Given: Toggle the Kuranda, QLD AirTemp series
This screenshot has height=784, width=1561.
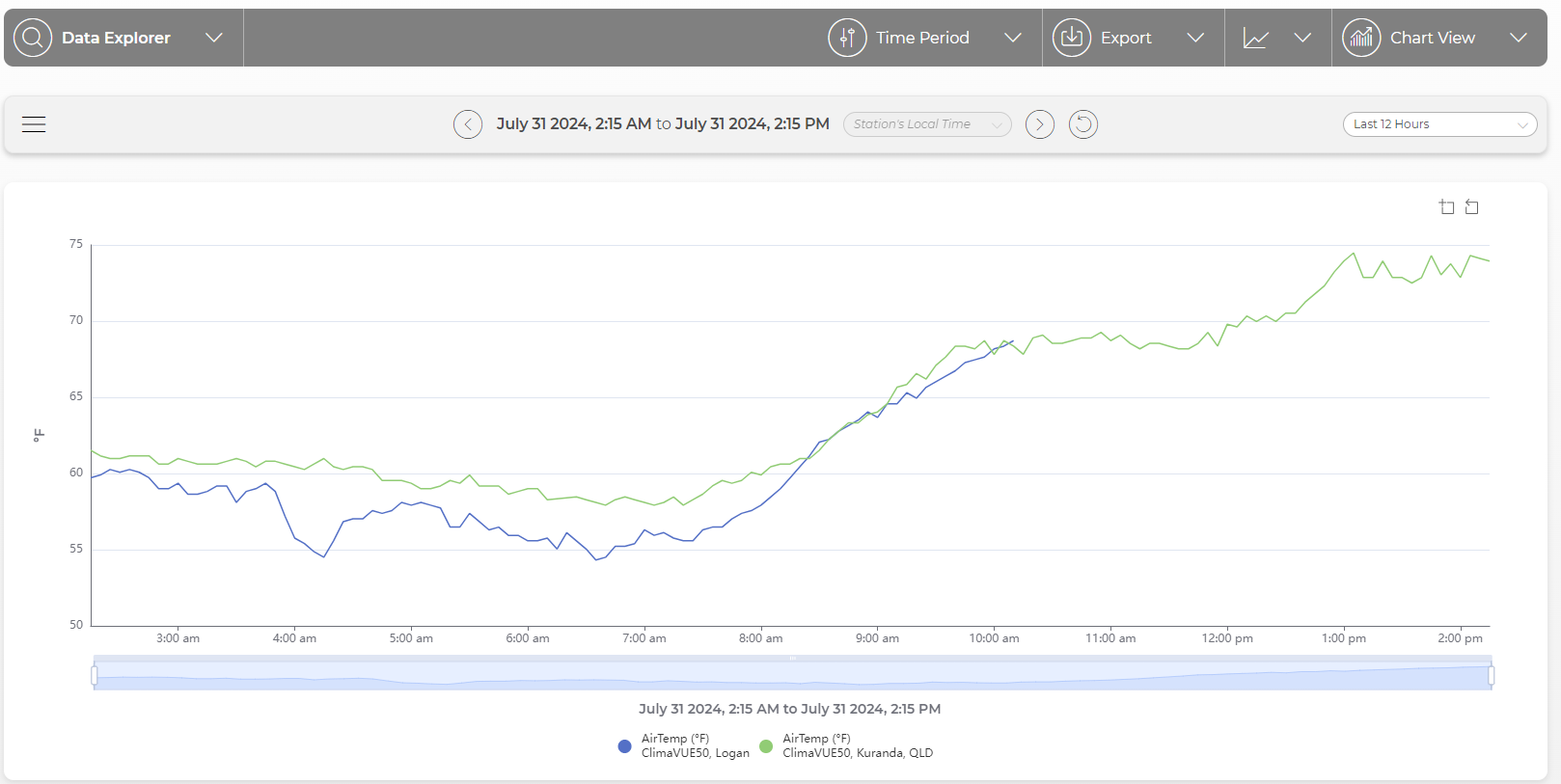Looking at the screenshot, I should 847,745.
